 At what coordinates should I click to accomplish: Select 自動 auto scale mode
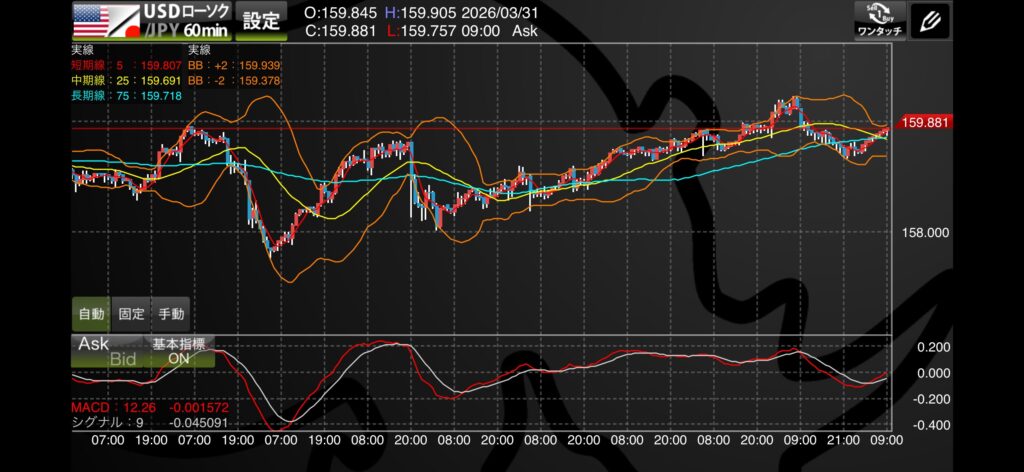[x=91, y=313]
